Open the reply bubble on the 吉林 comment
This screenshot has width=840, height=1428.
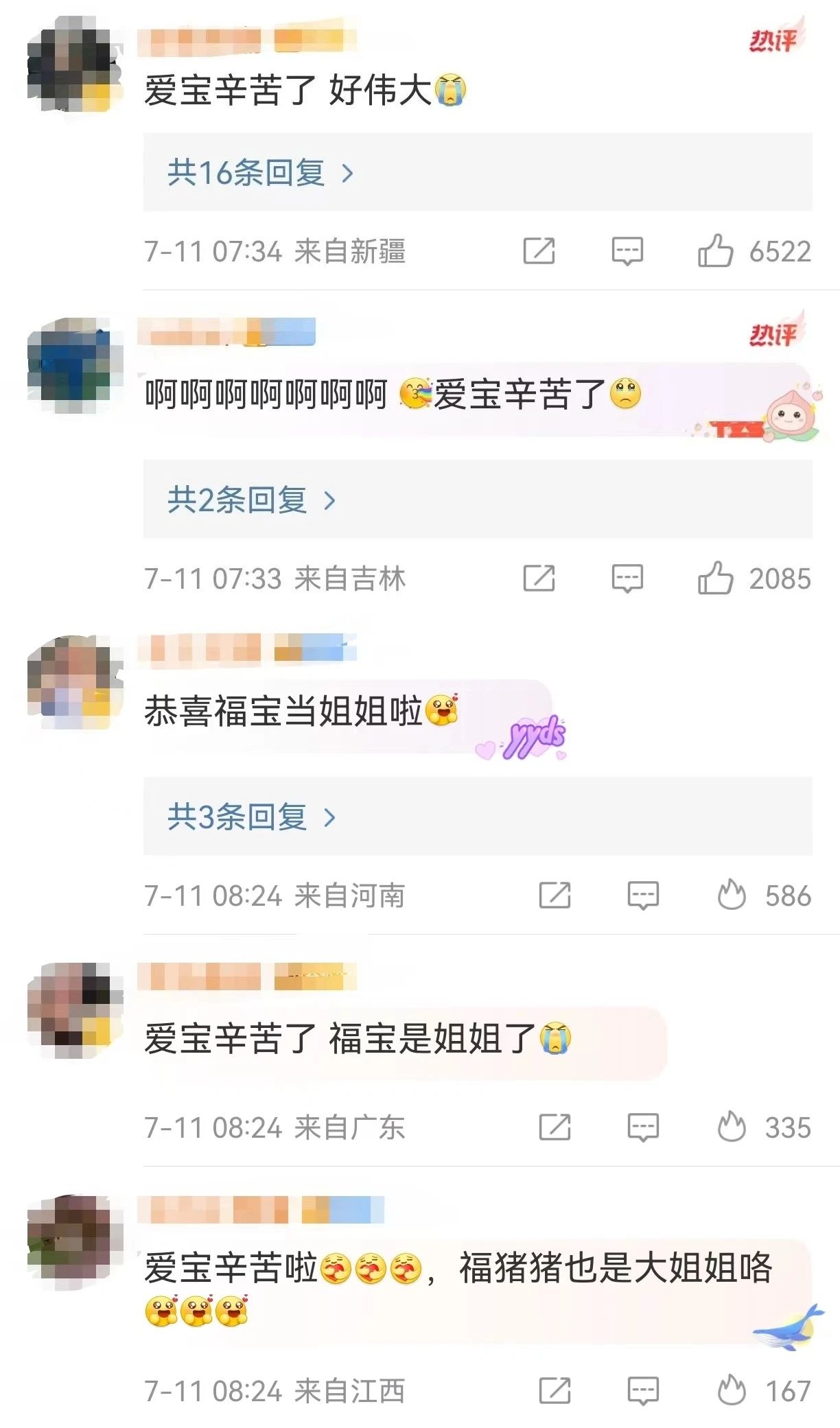pyautogui.click(x=627, y=578)
